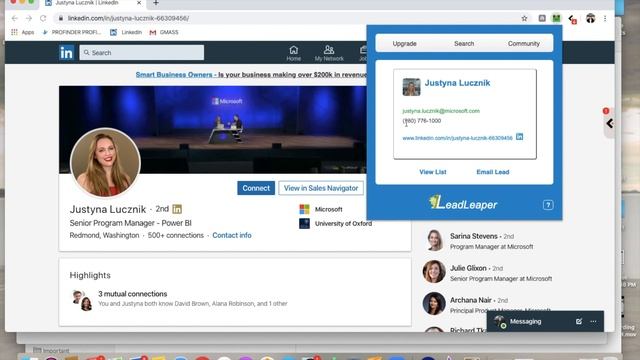This screenshot has width=640, height=360.
Task: Click the LinkedIn logo home icon
Action: pyautogui.click(x=66, y=53)
